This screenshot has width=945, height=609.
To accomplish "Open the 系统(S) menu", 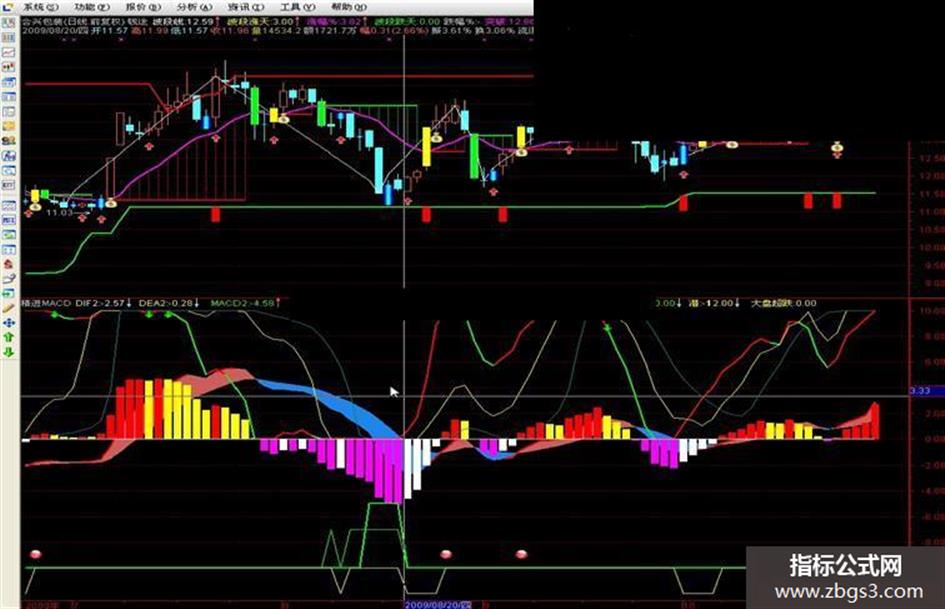I will pos(41,7).
